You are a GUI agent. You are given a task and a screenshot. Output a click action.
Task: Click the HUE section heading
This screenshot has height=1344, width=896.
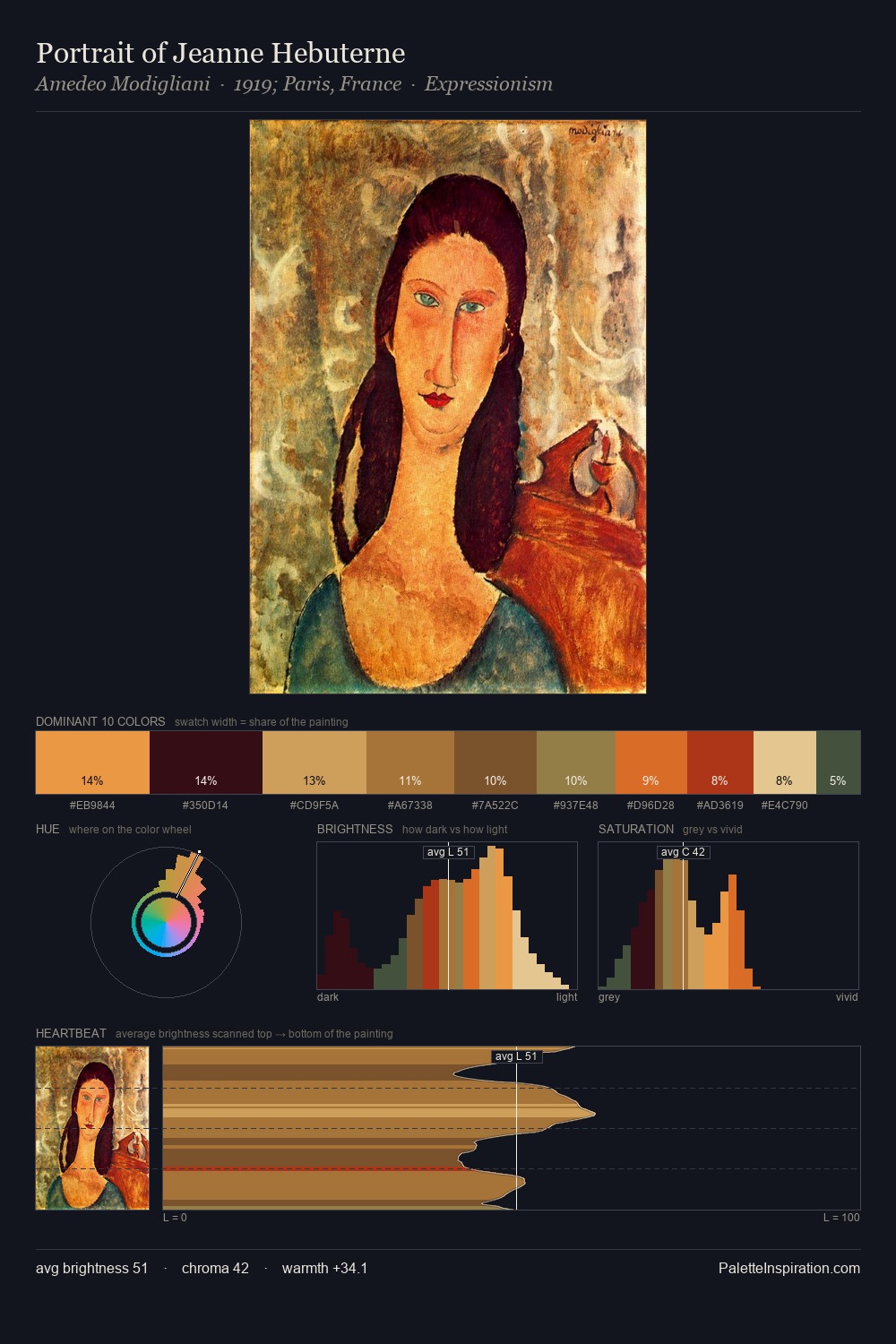47,829
